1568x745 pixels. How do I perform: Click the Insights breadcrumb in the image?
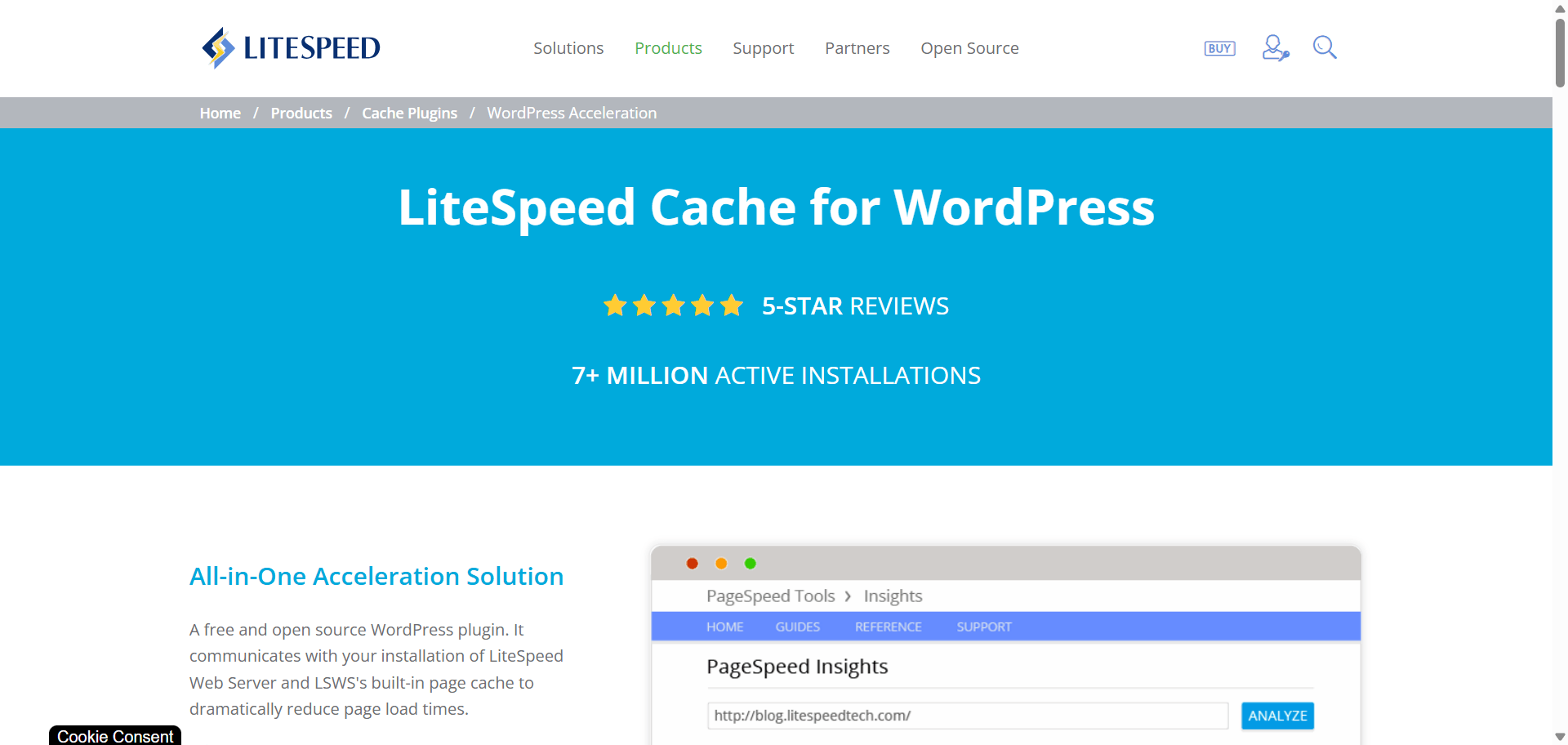point(893,596)
